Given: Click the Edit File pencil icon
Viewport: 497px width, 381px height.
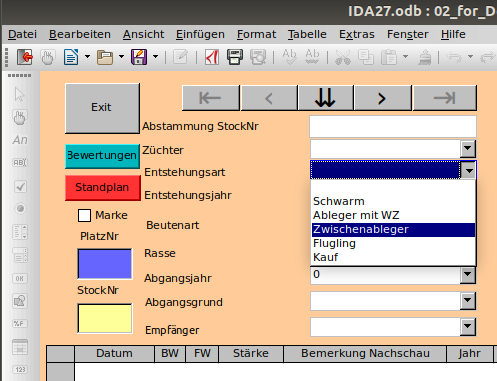Looking at the screenshot, I should [x=180, y=57].
